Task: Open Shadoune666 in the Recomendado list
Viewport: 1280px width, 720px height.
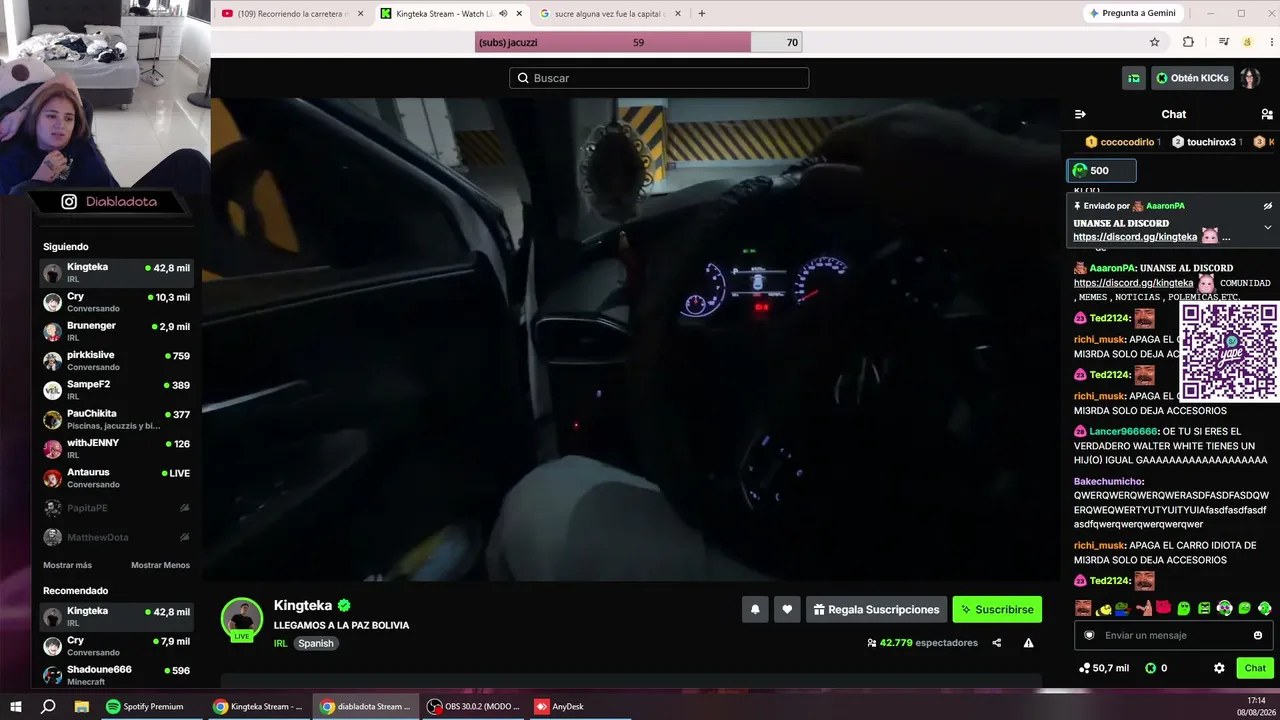Action: [x=116, y=675]
